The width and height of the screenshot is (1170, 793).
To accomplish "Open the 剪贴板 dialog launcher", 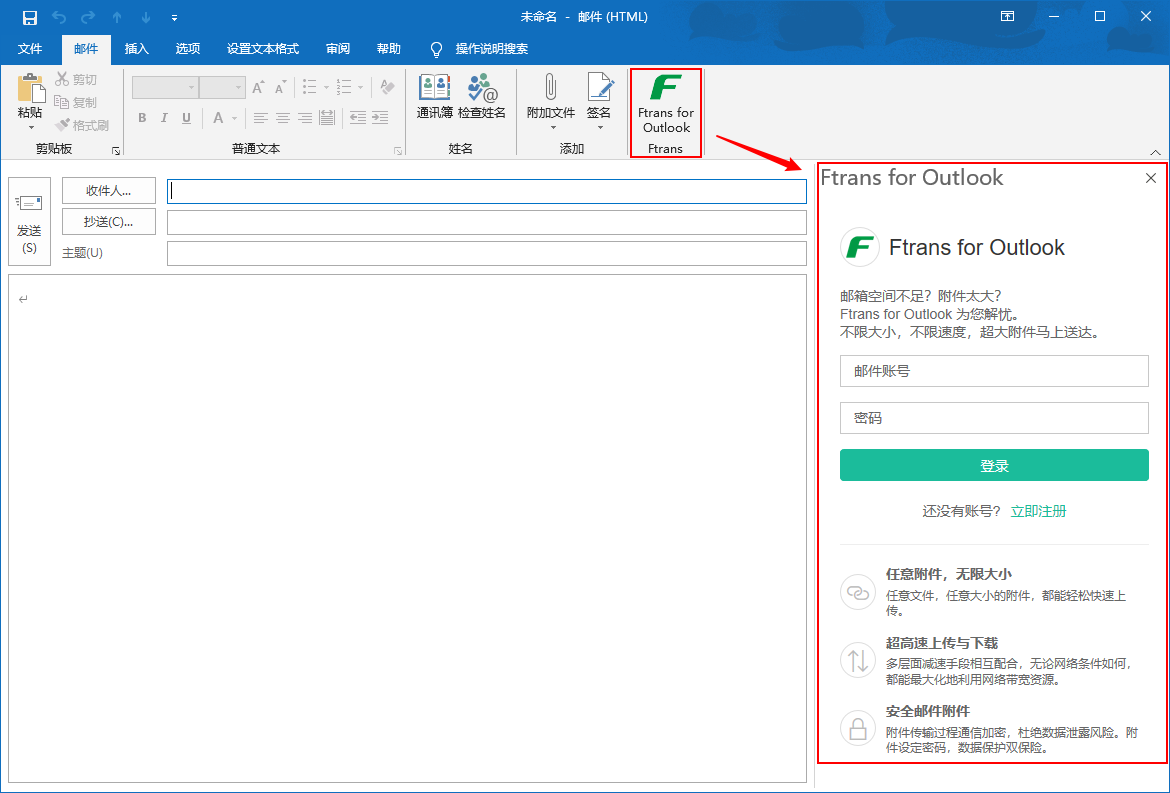I will pyautogui.click(x=116, y=151).
